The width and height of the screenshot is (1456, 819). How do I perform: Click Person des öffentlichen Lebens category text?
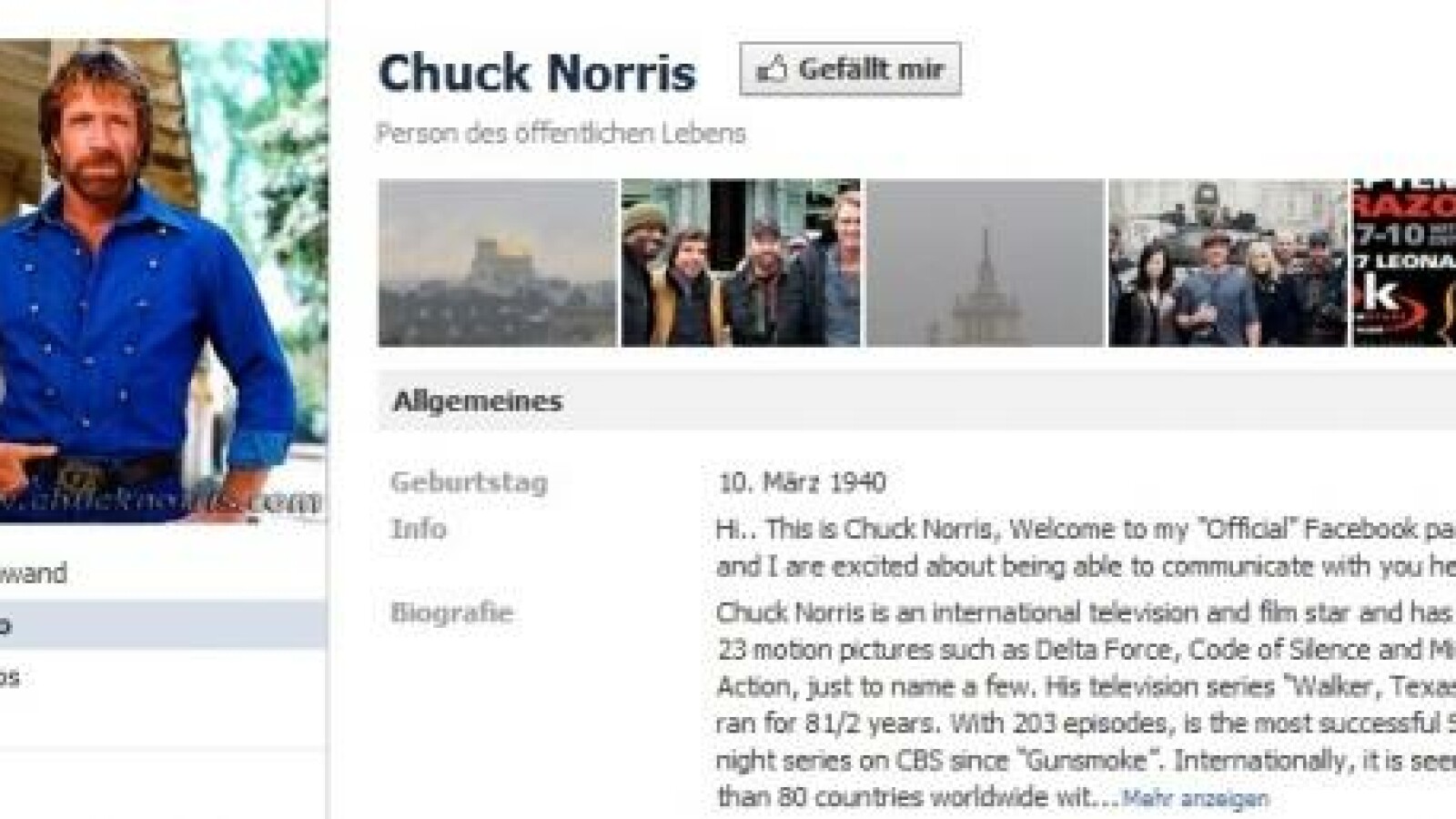pyautogui.click(x=561, y=134)
